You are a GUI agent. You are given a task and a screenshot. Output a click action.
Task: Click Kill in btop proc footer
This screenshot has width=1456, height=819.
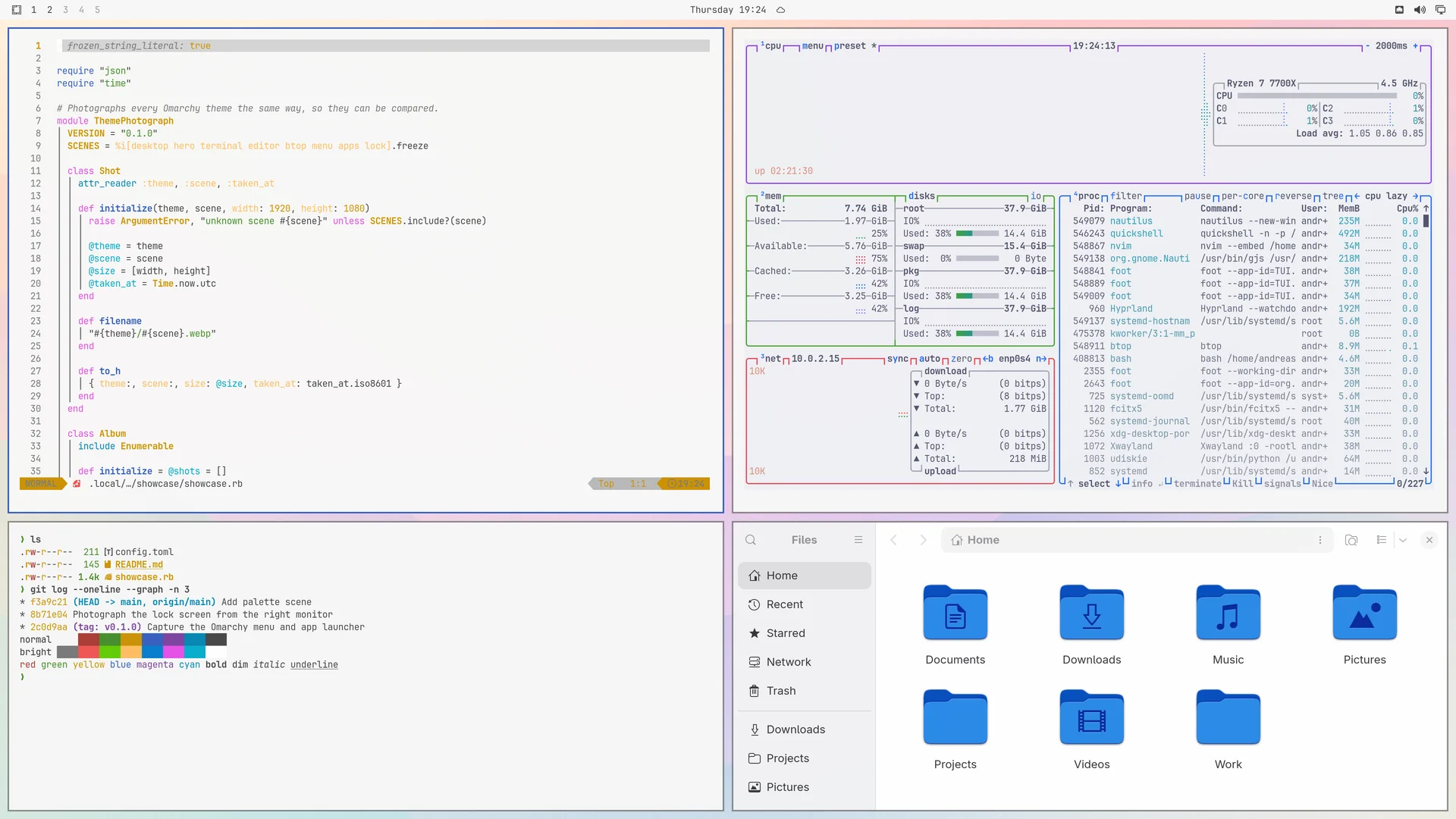1243,484
